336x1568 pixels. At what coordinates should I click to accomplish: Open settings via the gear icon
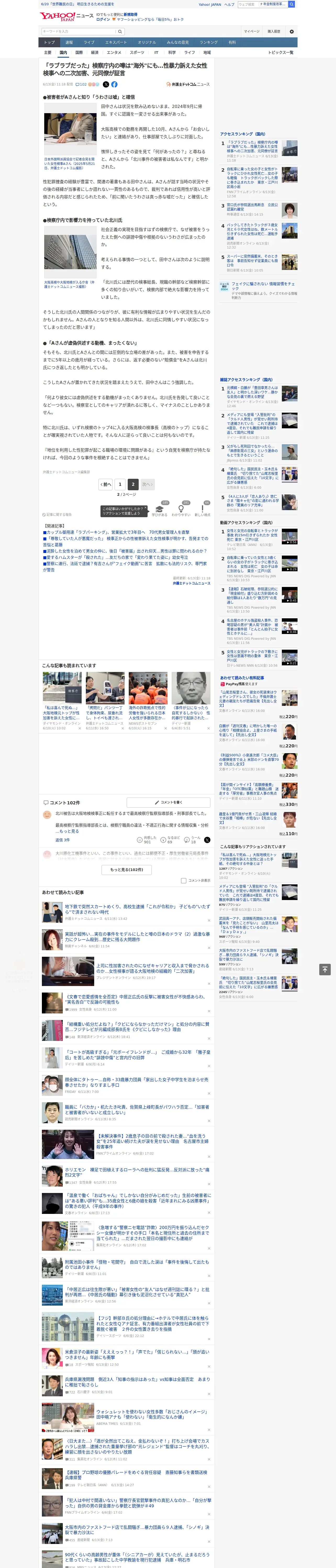coord(292,31)
